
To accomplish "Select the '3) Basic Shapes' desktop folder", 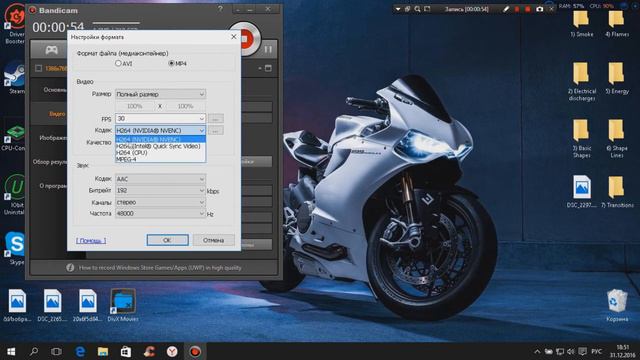I will click(x=582, y=139).
